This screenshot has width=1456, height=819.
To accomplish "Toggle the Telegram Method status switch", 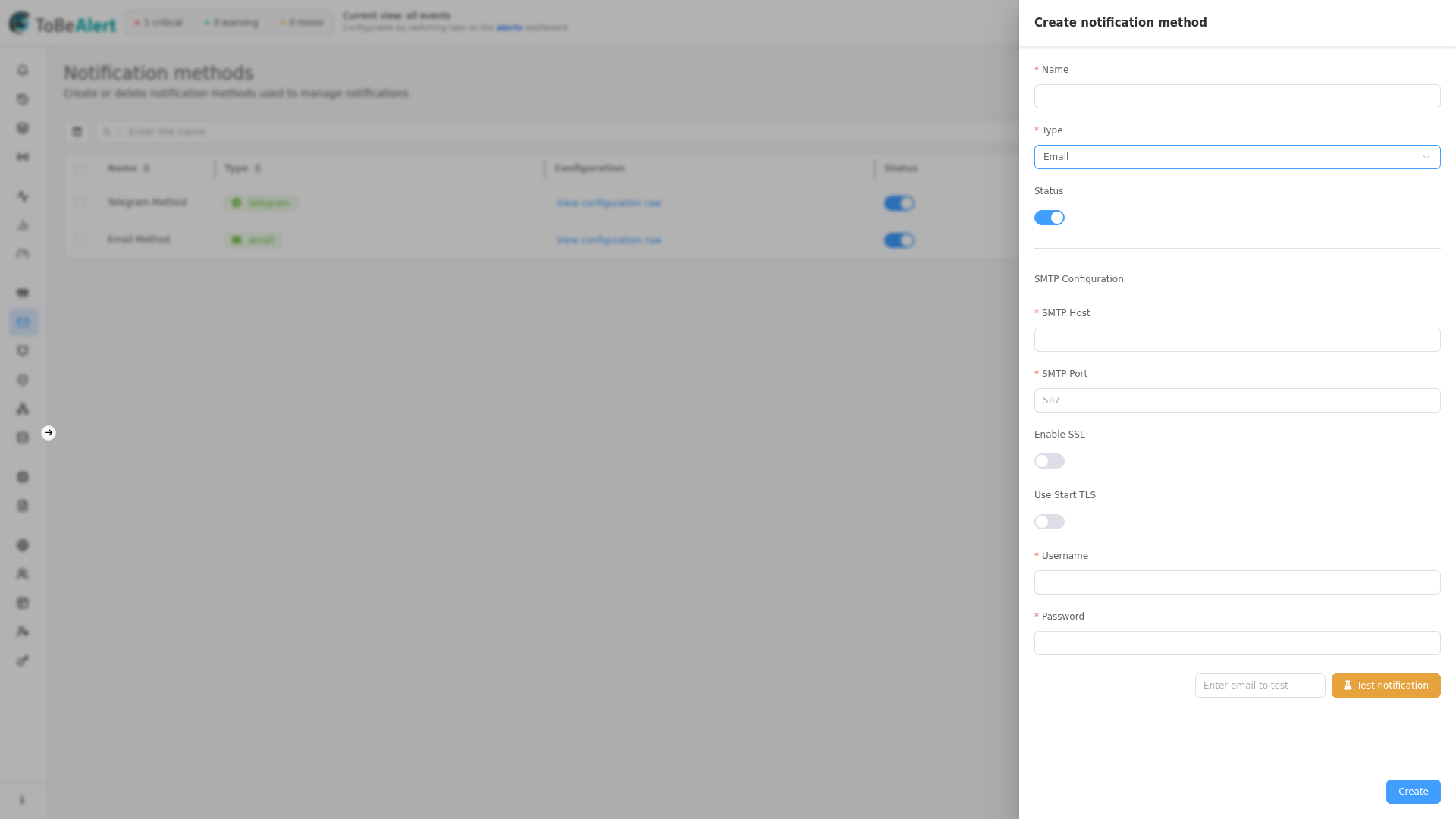I will tap(899, 203).
